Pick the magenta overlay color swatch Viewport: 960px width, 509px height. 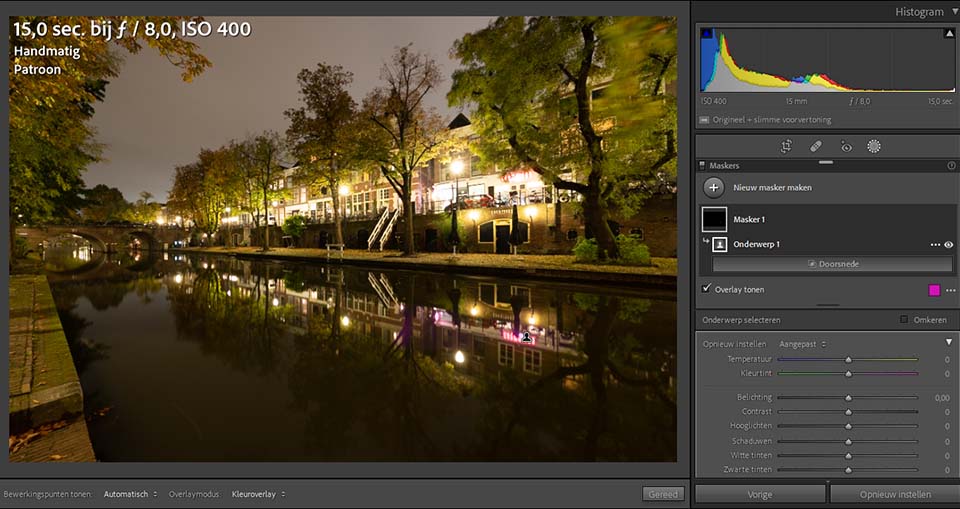(x=934, y=290)
